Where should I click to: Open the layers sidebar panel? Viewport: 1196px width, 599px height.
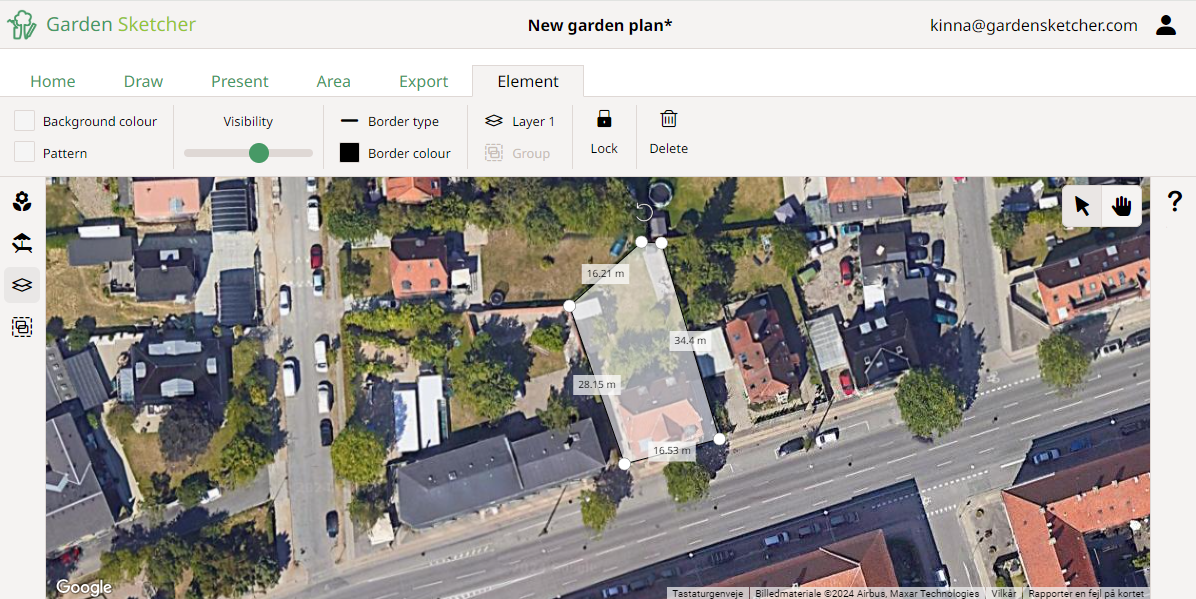(22, 285)
